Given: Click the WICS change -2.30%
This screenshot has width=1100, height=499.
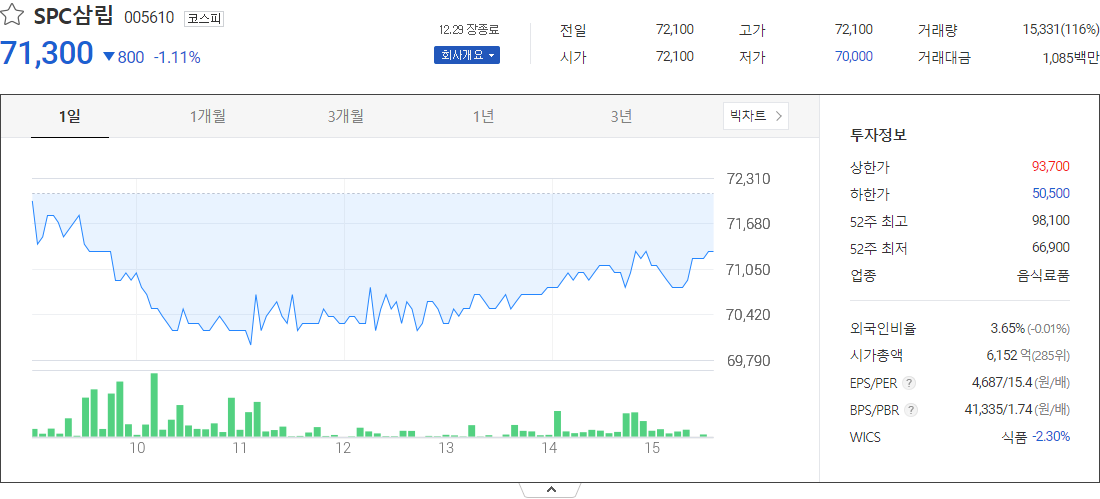Looking at the screenshot, I should pyautogui.click(x=1051, y=437).
